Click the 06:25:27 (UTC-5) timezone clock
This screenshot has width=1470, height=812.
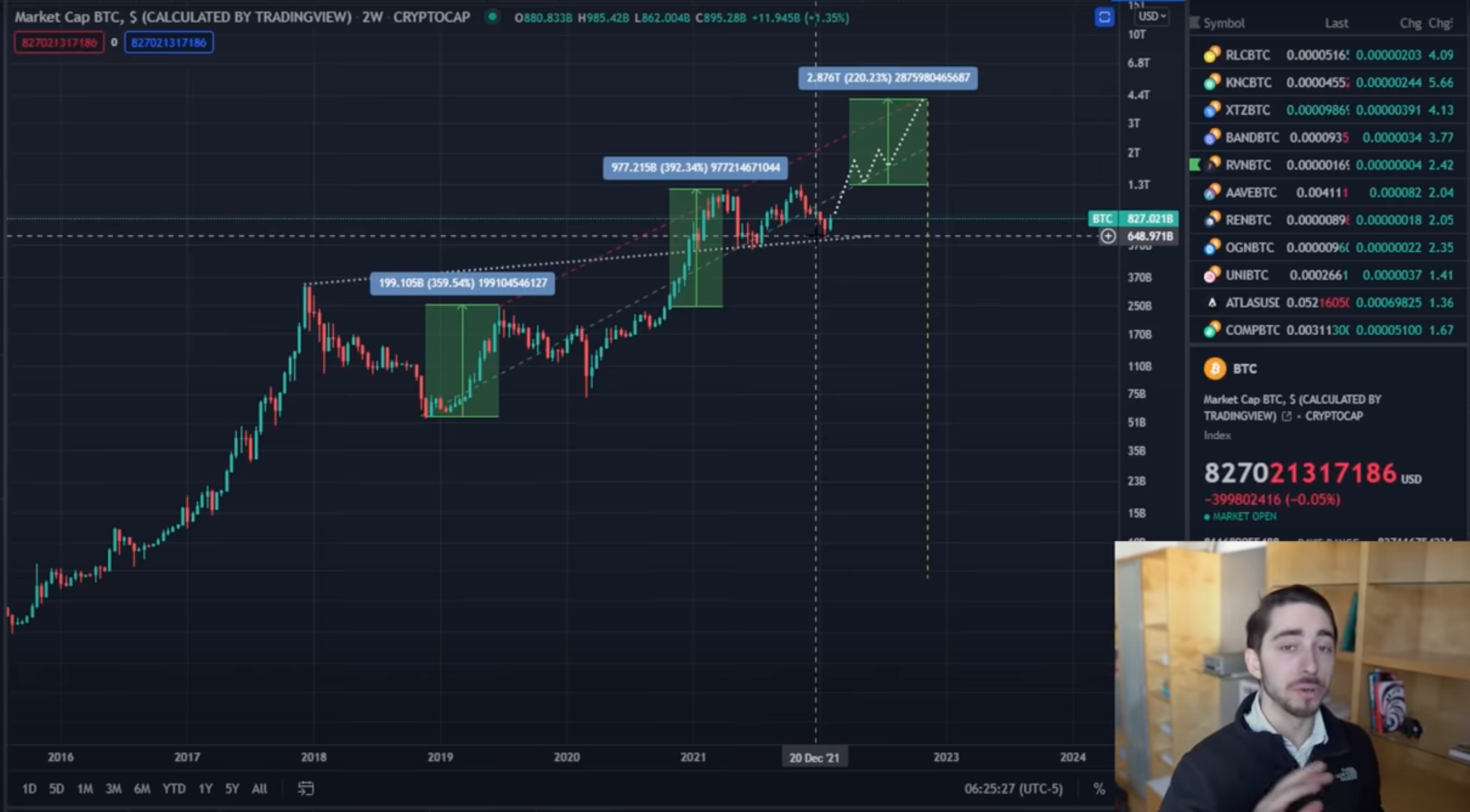tap(1014, 789)
